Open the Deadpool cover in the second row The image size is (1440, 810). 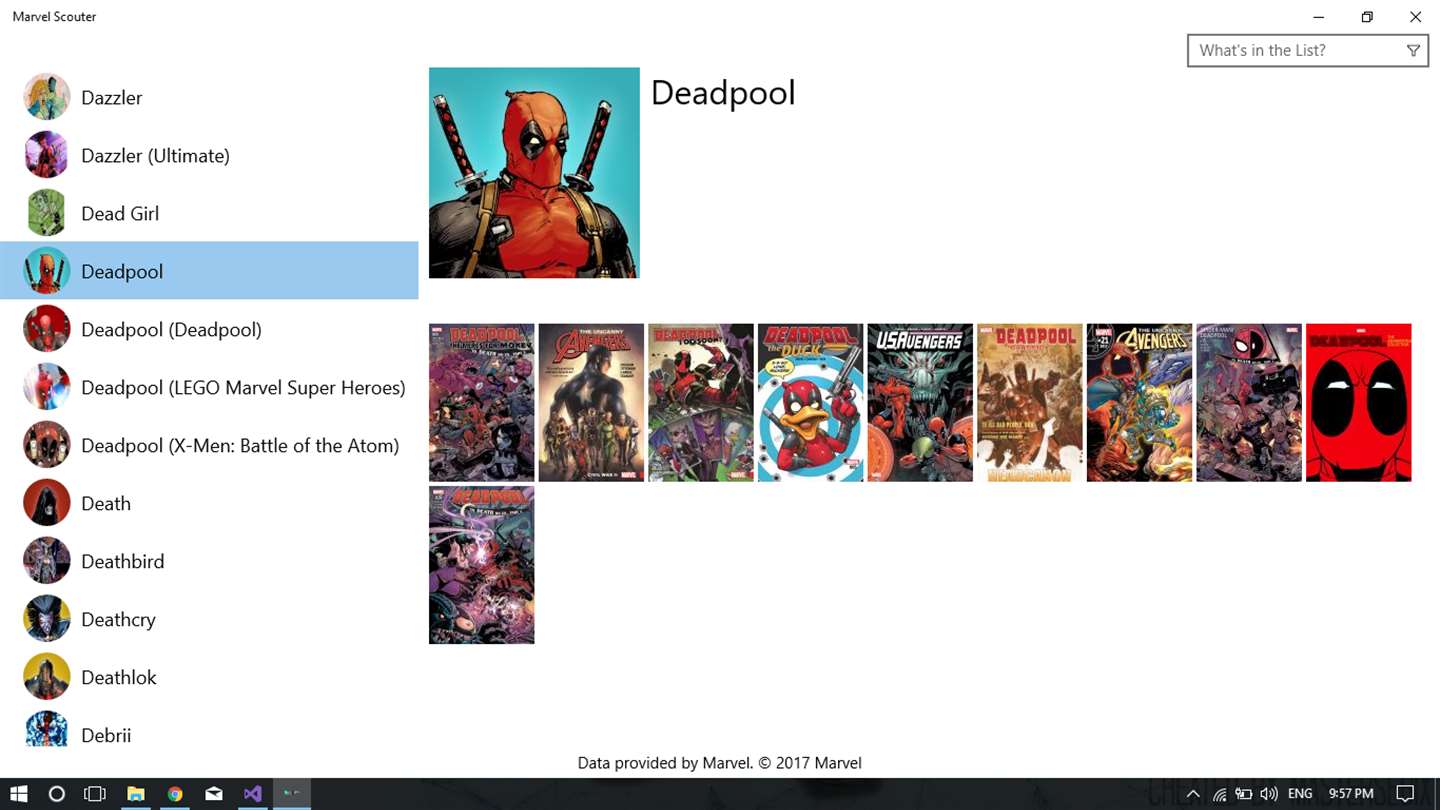[x=482, y=565]
